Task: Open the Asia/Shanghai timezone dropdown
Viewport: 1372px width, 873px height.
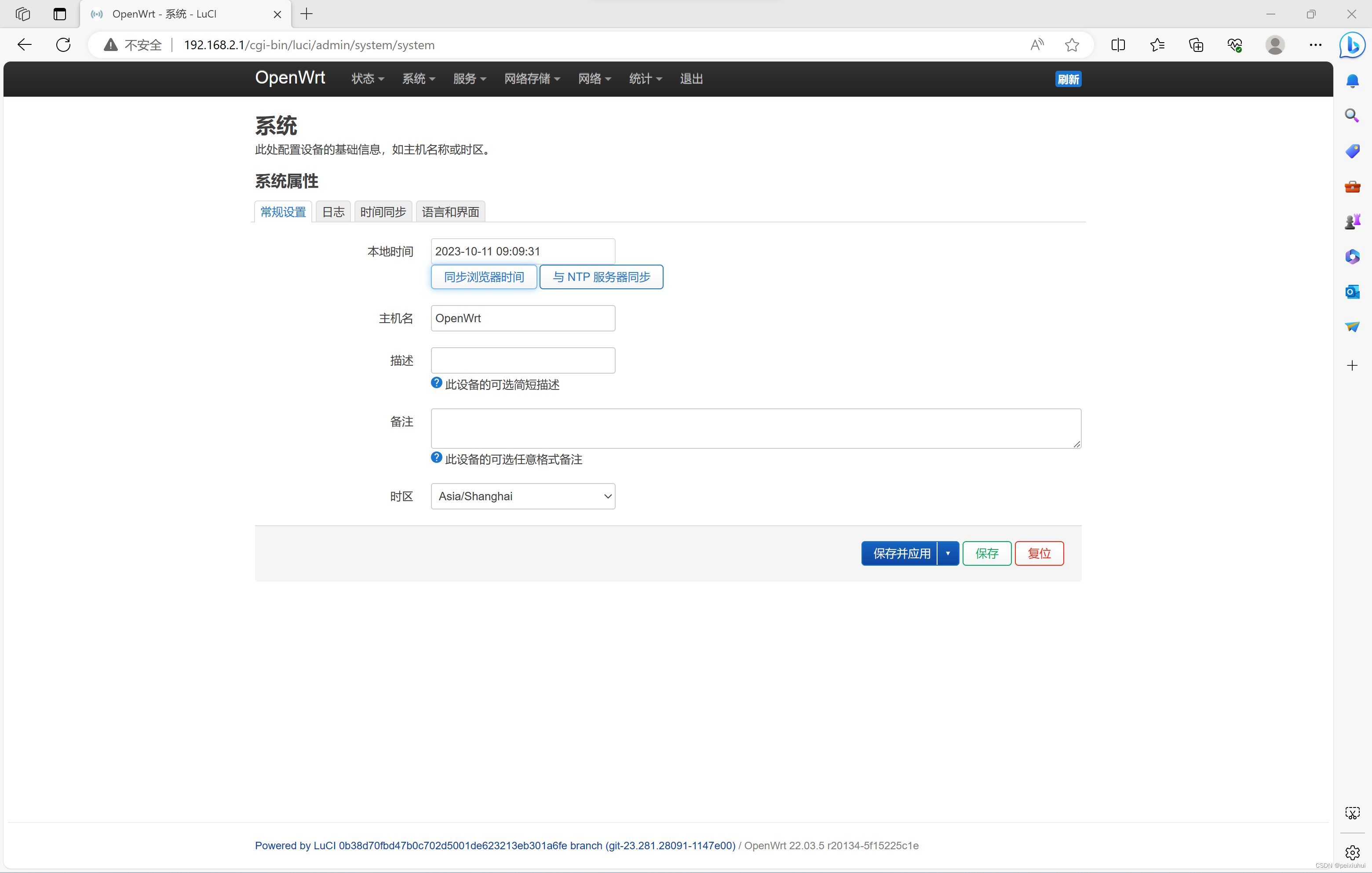Action: click(x=522, y=496)
